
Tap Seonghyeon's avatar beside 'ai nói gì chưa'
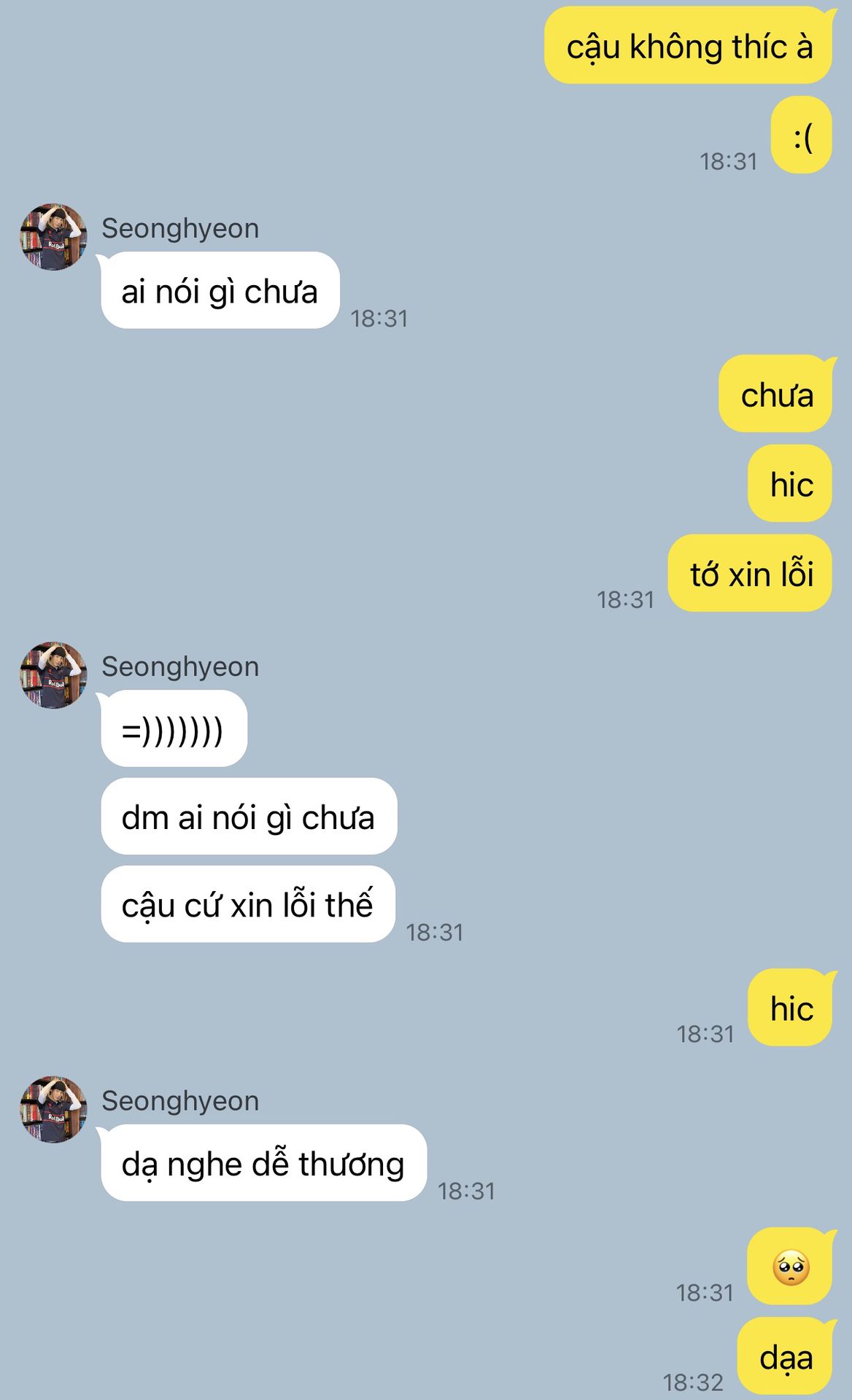pos(53,237)
